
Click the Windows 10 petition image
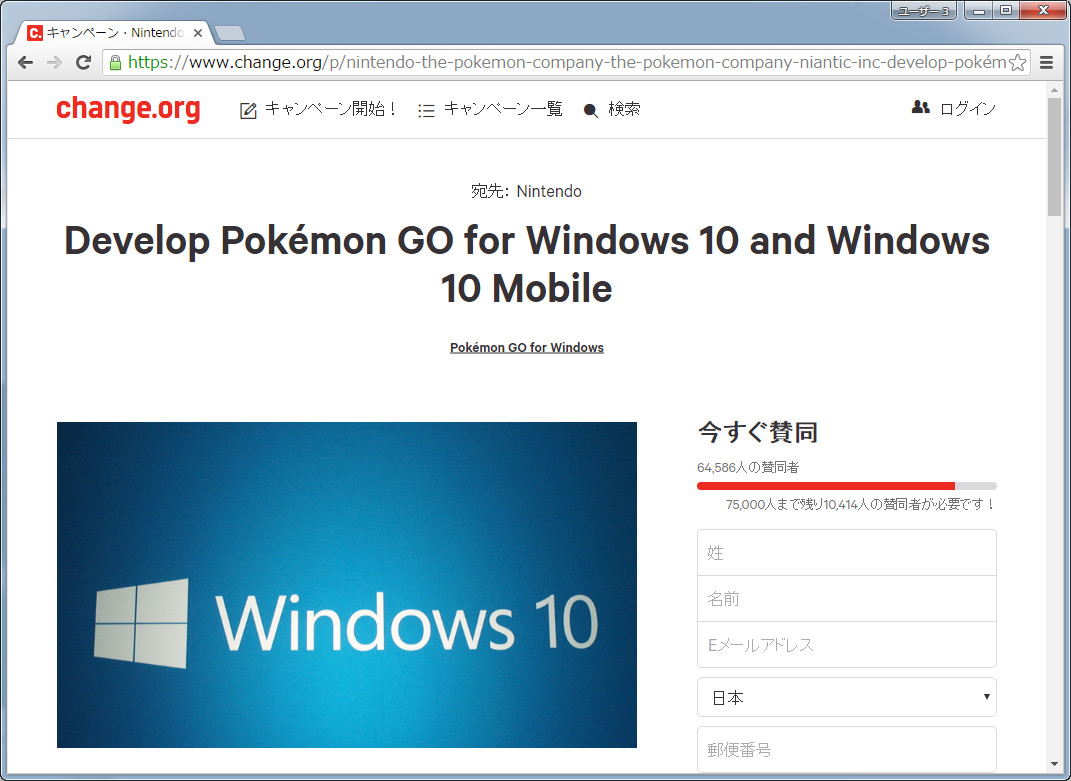(347, 585)
